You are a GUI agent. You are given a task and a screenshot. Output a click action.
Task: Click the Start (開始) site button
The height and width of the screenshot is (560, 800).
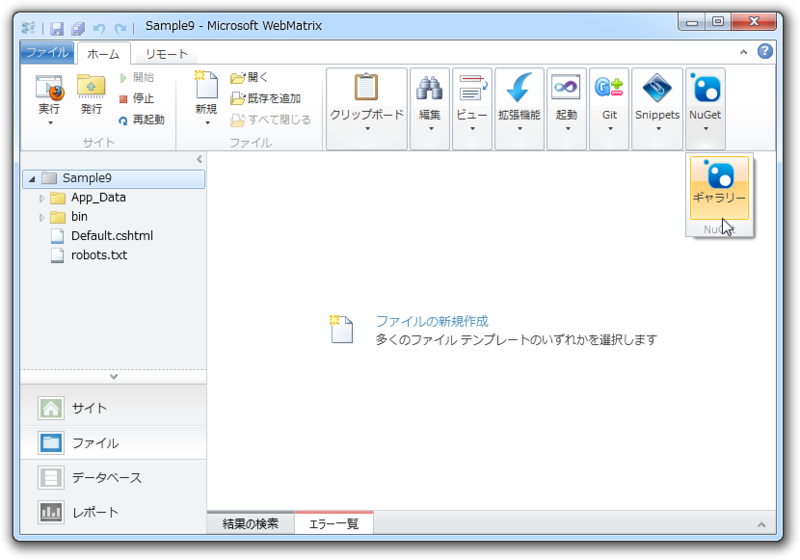(137, 78)
